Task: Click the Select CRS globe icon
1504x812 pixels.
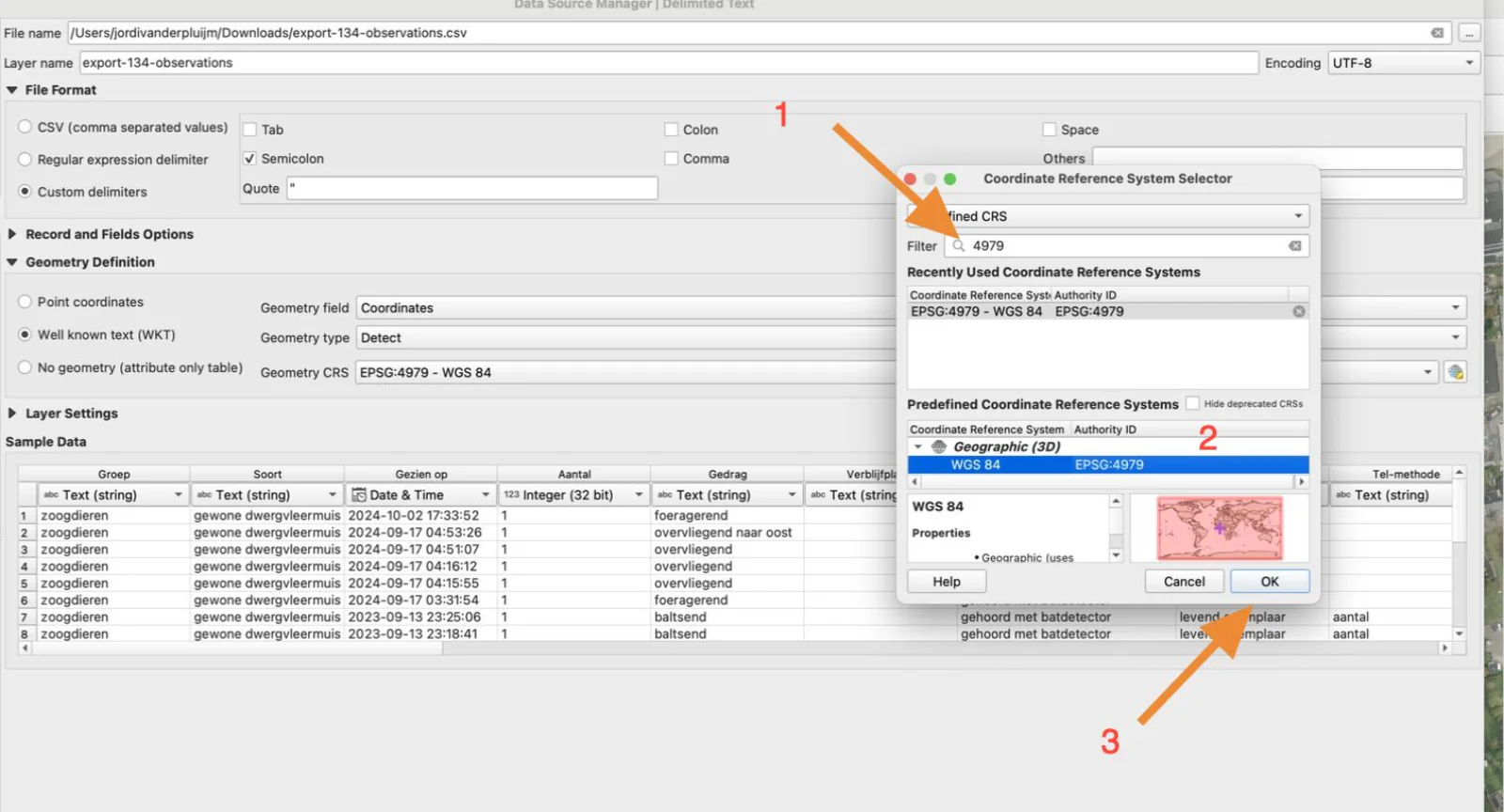Action: (x=1455, y=372)
